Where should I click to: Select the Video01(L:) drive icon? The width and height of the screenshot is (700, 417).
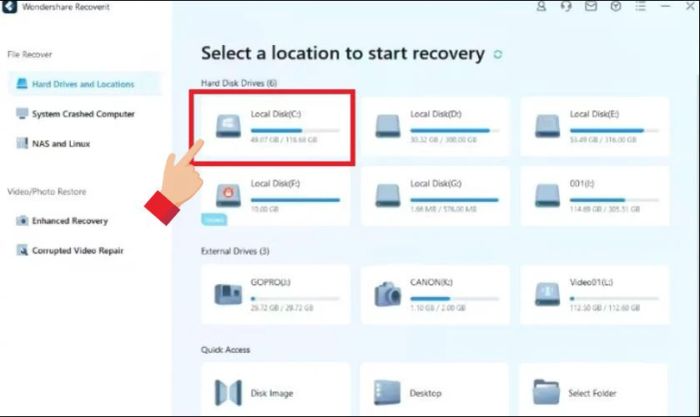coord(547,294)
